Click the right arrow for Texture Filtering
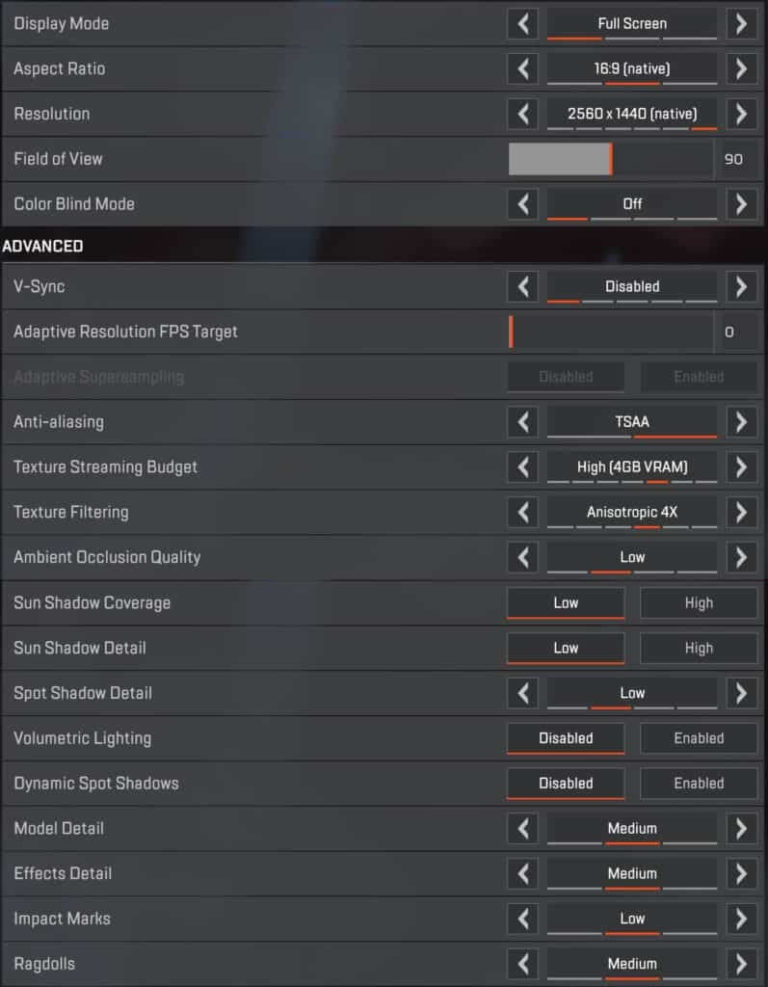The width and height of the screenshot is (768, 987). coord(742,512)
